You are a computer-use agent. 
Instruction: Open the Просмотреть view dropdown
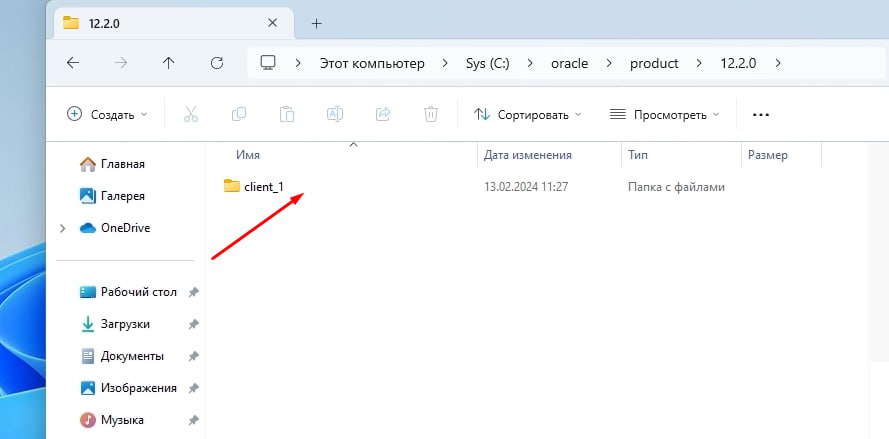664,115
